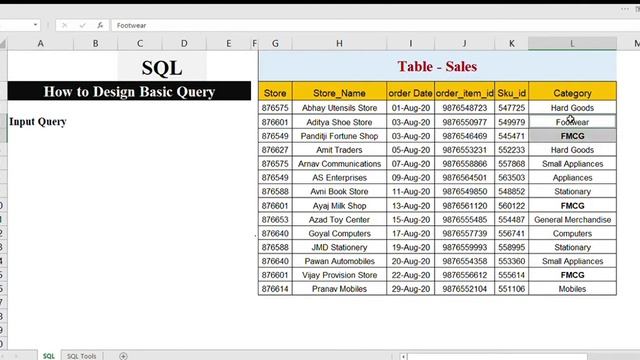Select the FMCG cell in Ayaj Milk Shop row
Viewport: 640px width, 360px height.
pyautogui.click(x=572, y=206)
